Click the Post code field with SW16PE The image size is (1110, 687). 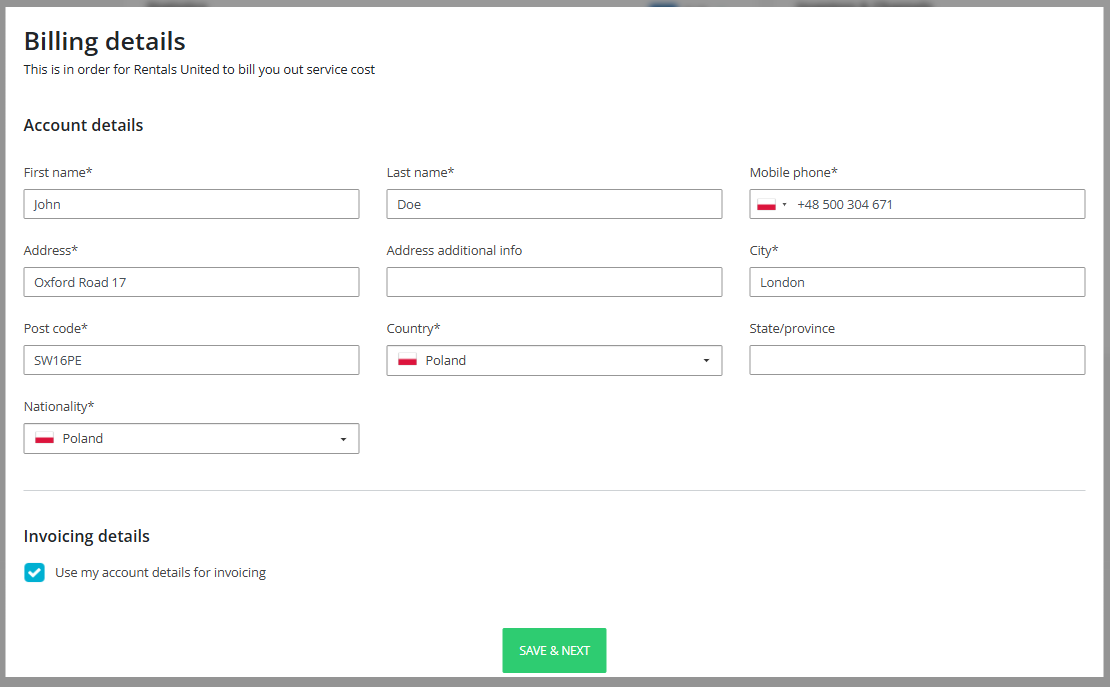point(191,360)
